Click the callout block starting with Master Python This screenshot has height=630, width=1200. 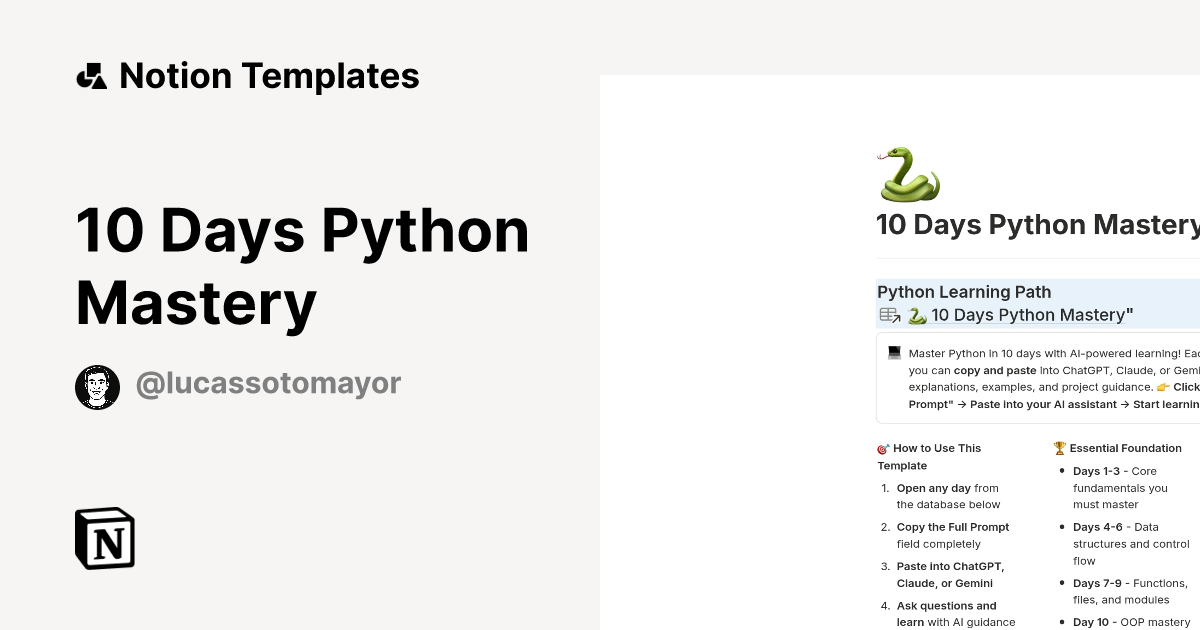point(1040,378)
